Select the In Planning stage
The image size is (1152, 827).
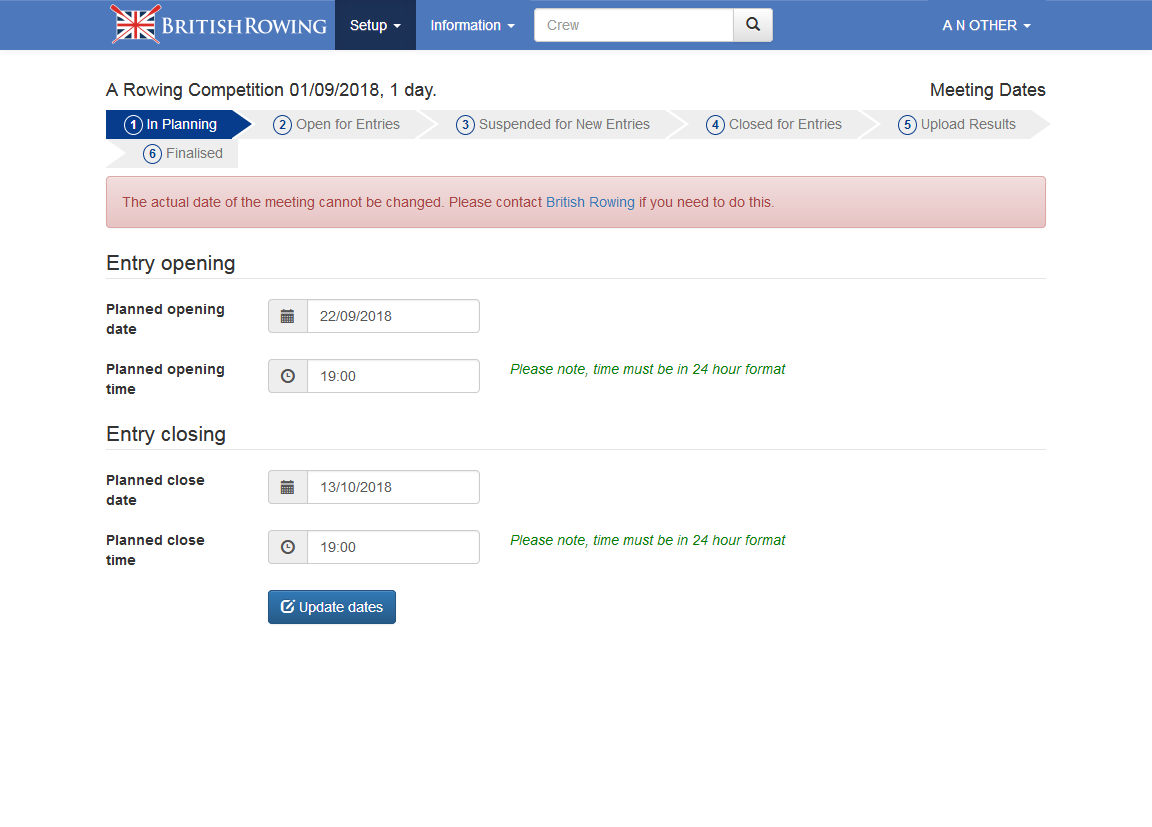pyautogui.click(x=171, y=124)
